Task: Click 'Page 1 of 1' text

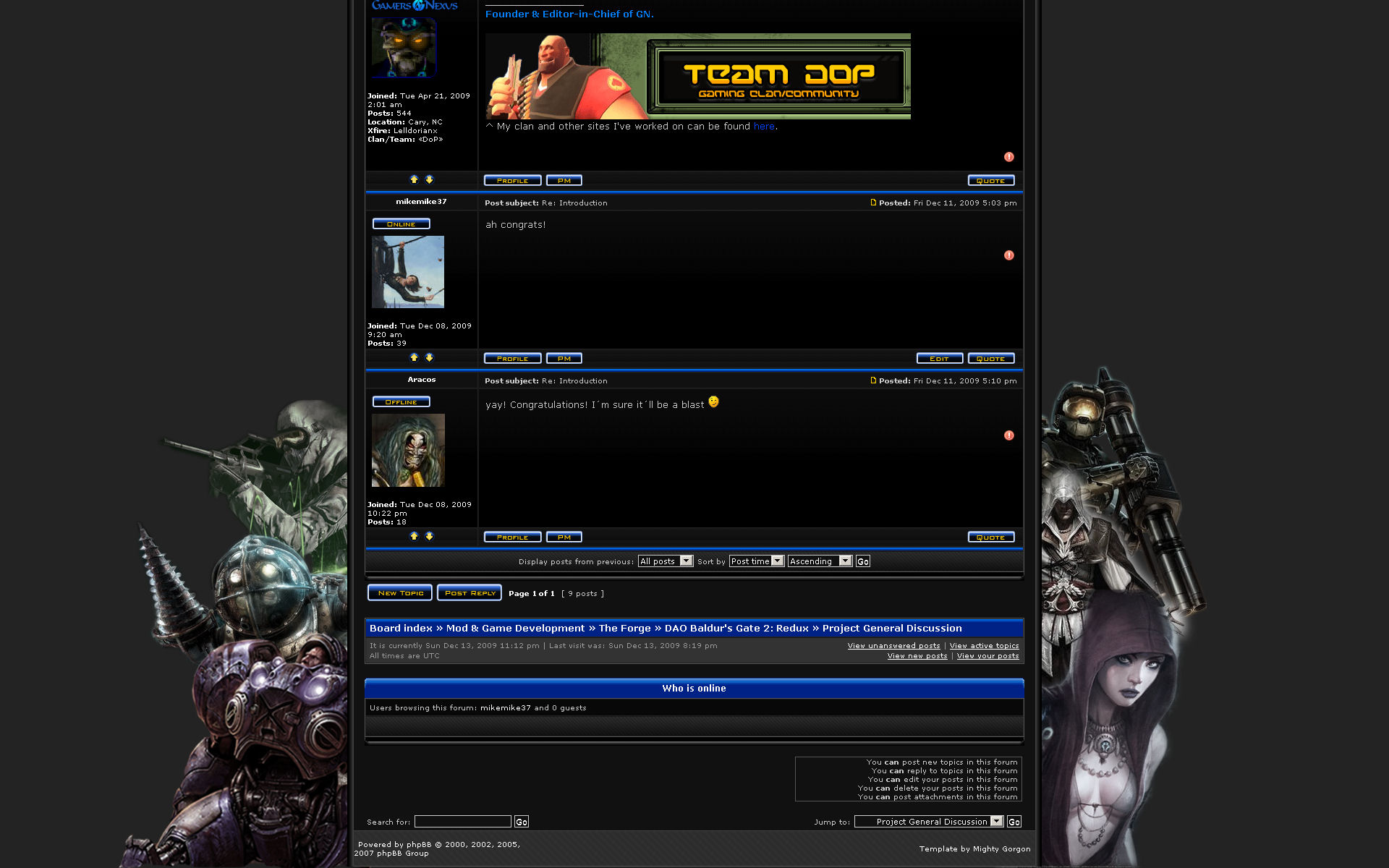Action: click(x=532, y=594)
